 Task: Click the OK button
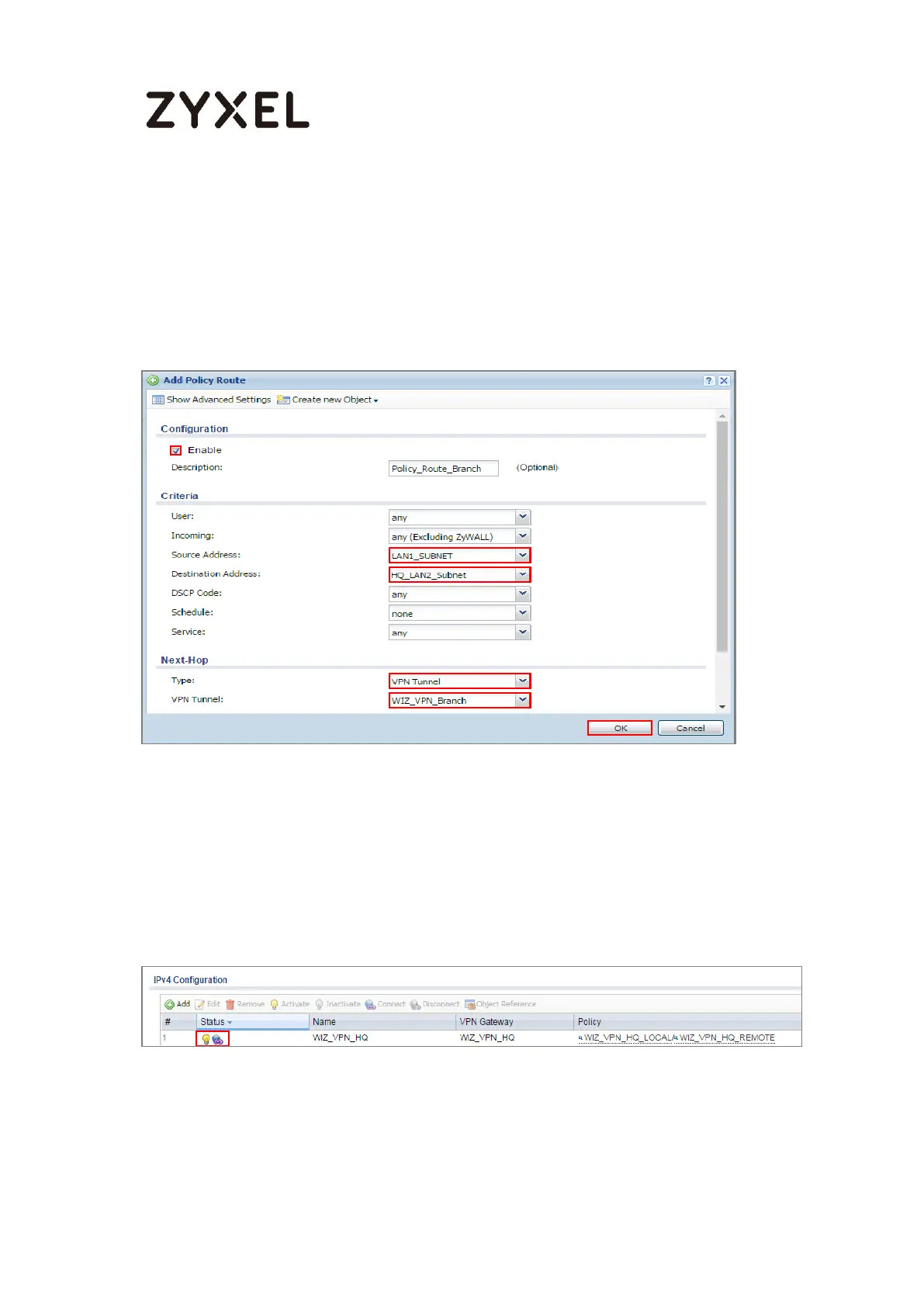point(620,728)
